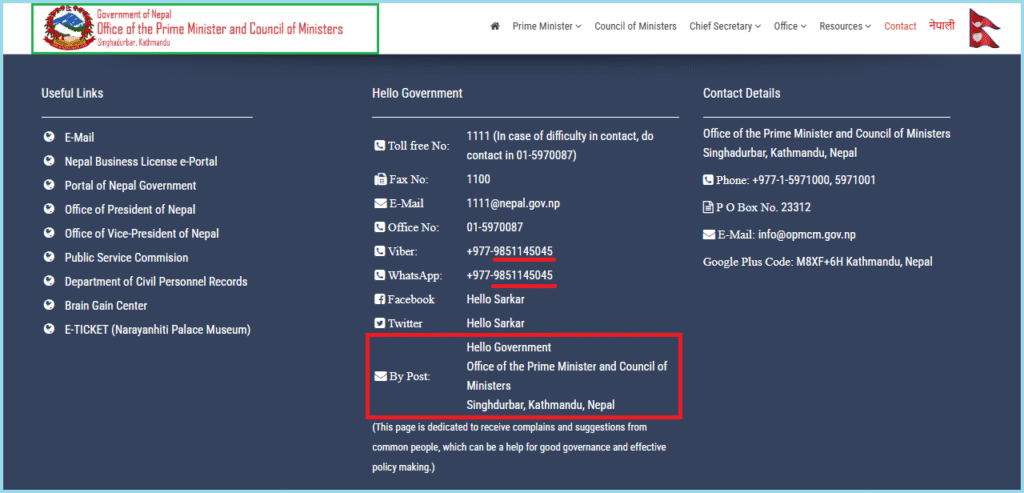Click the home icon in the navbar

click(494, 26)
